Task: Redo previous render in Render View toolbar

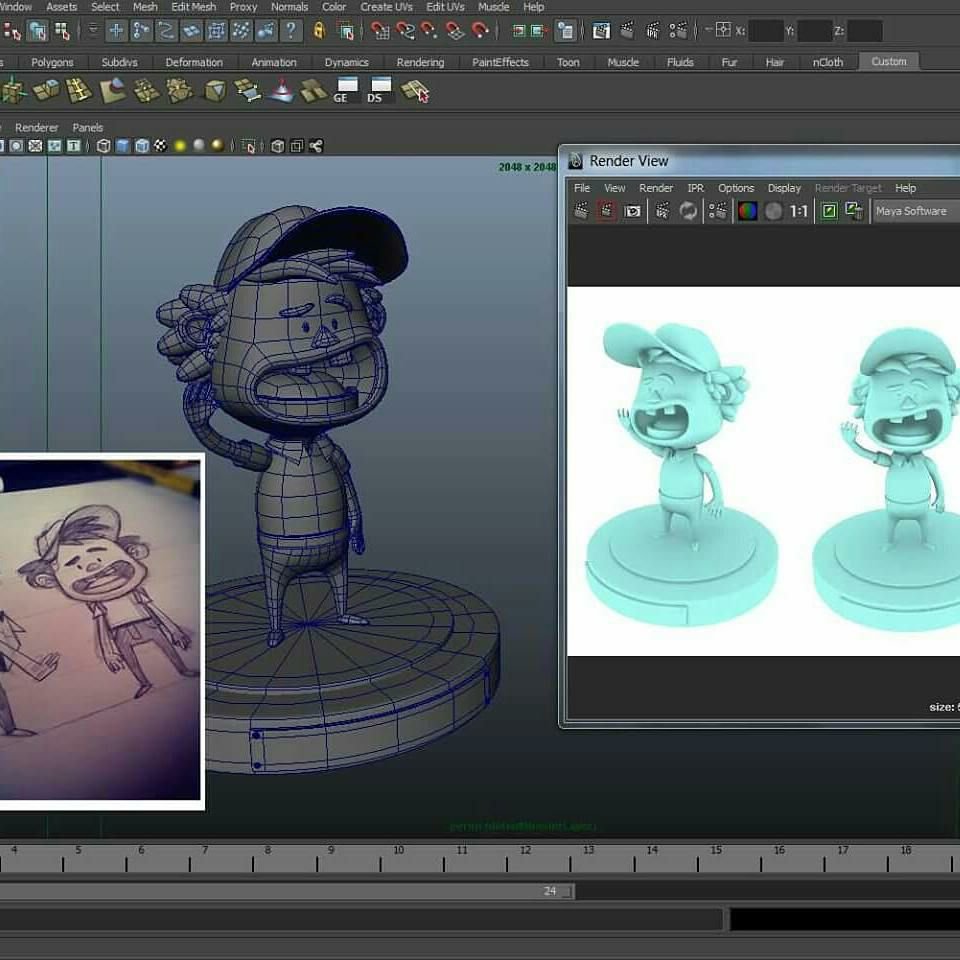Action: pos(581,211)
